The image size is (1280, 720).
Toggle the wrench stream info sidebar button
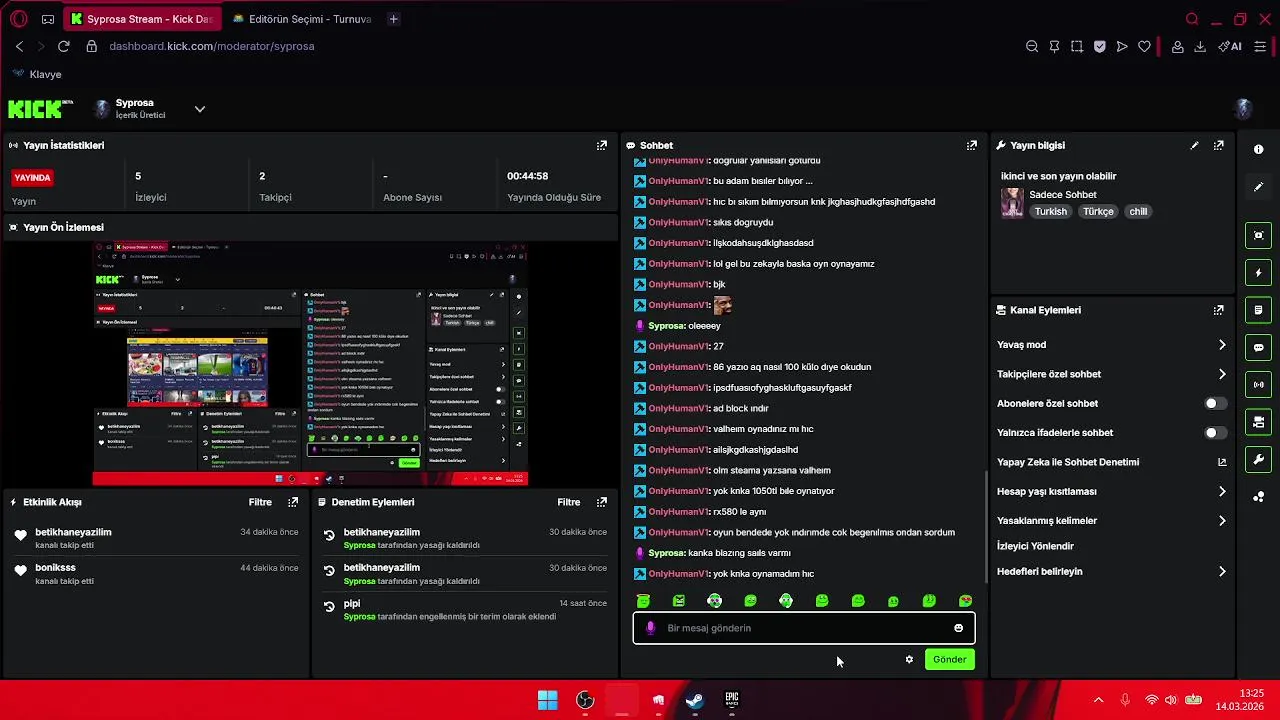click(1258, 460)
